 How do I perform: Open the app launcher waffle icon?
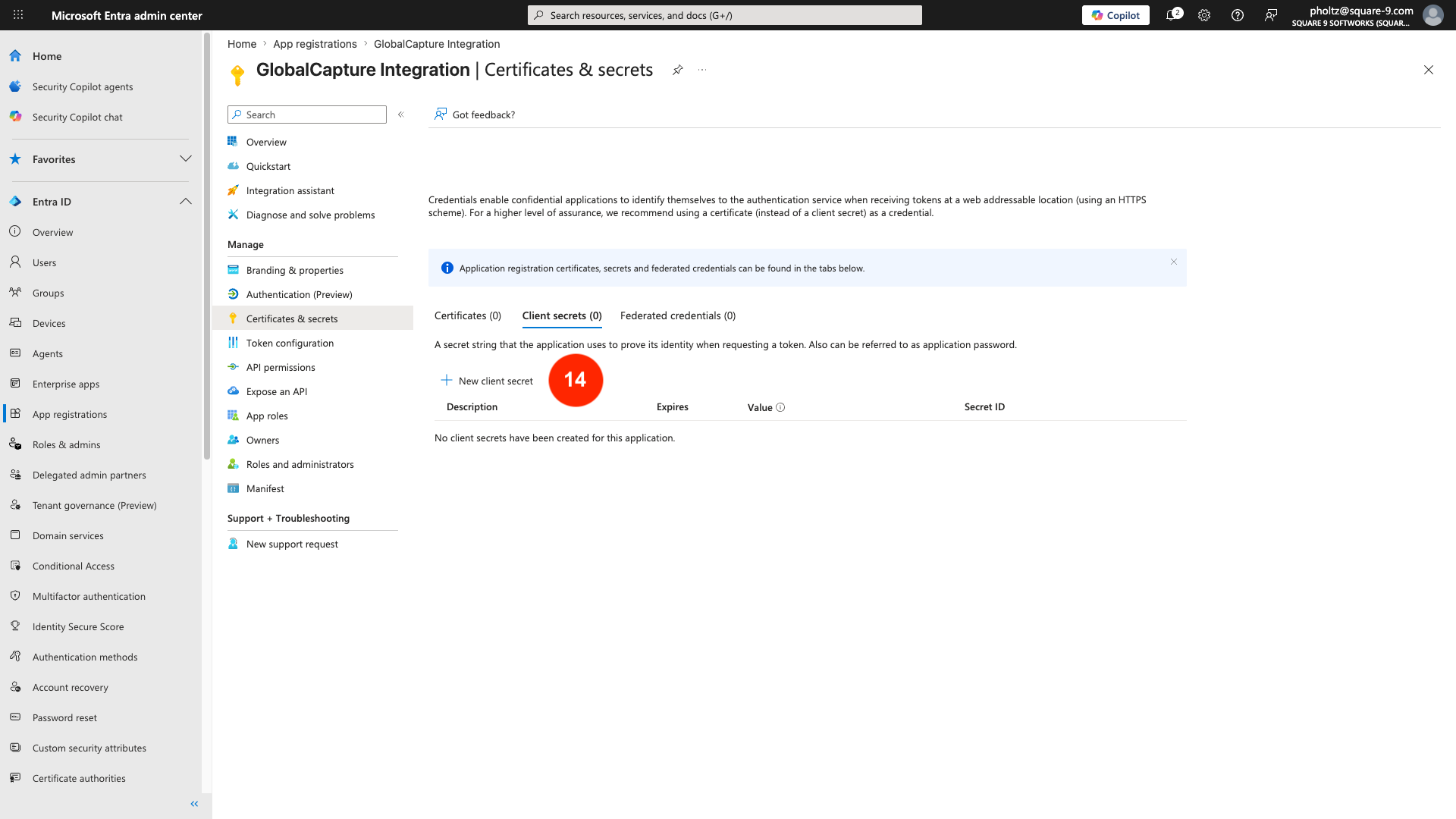pos(18,15)
